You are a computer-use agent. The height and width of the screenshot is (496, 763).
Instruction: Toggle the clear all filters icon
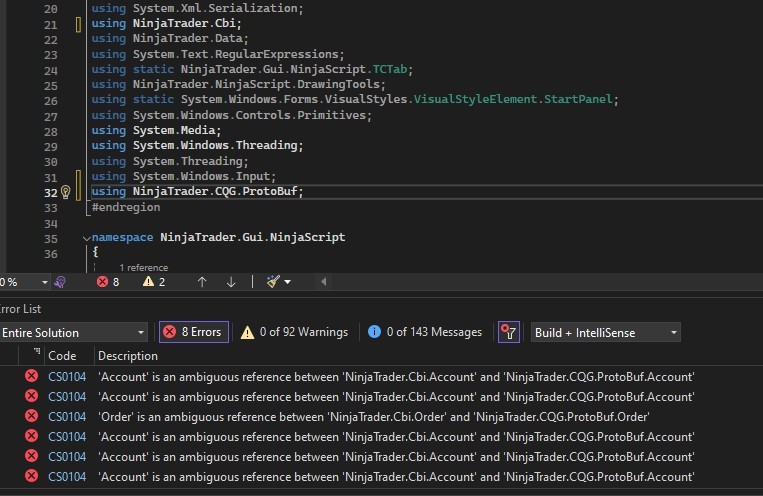509,332
